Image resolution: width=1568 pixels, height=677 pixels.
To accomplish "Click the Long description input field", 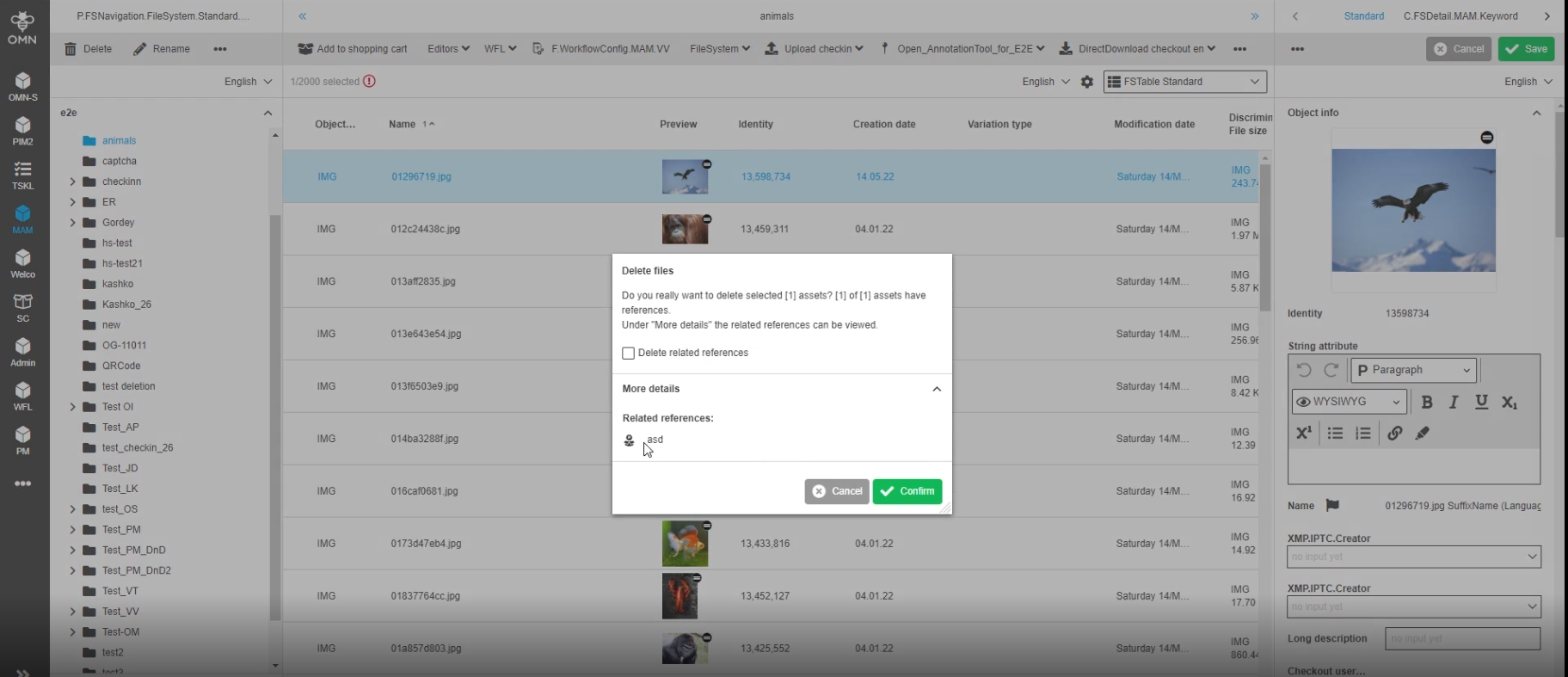I will pos(1462,638).
